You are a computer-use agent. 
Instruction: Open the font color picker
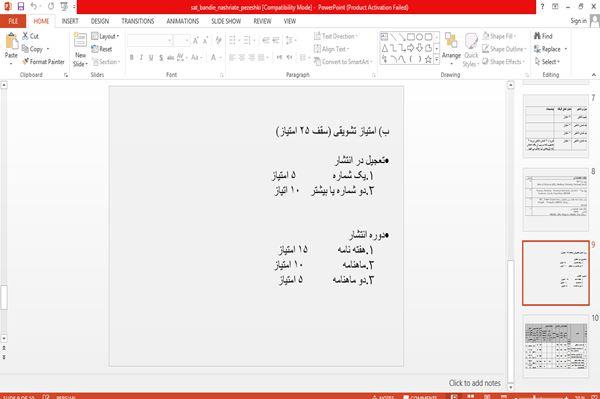(215, 57)
